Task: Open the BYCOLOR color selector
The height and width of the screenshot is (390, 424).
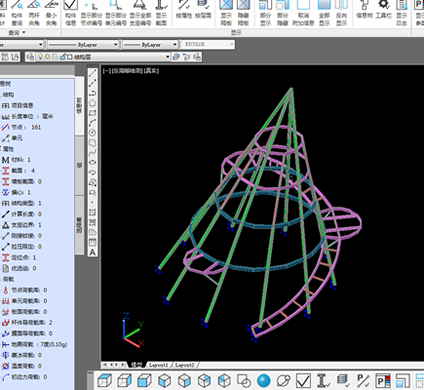Action: (207, 44)
